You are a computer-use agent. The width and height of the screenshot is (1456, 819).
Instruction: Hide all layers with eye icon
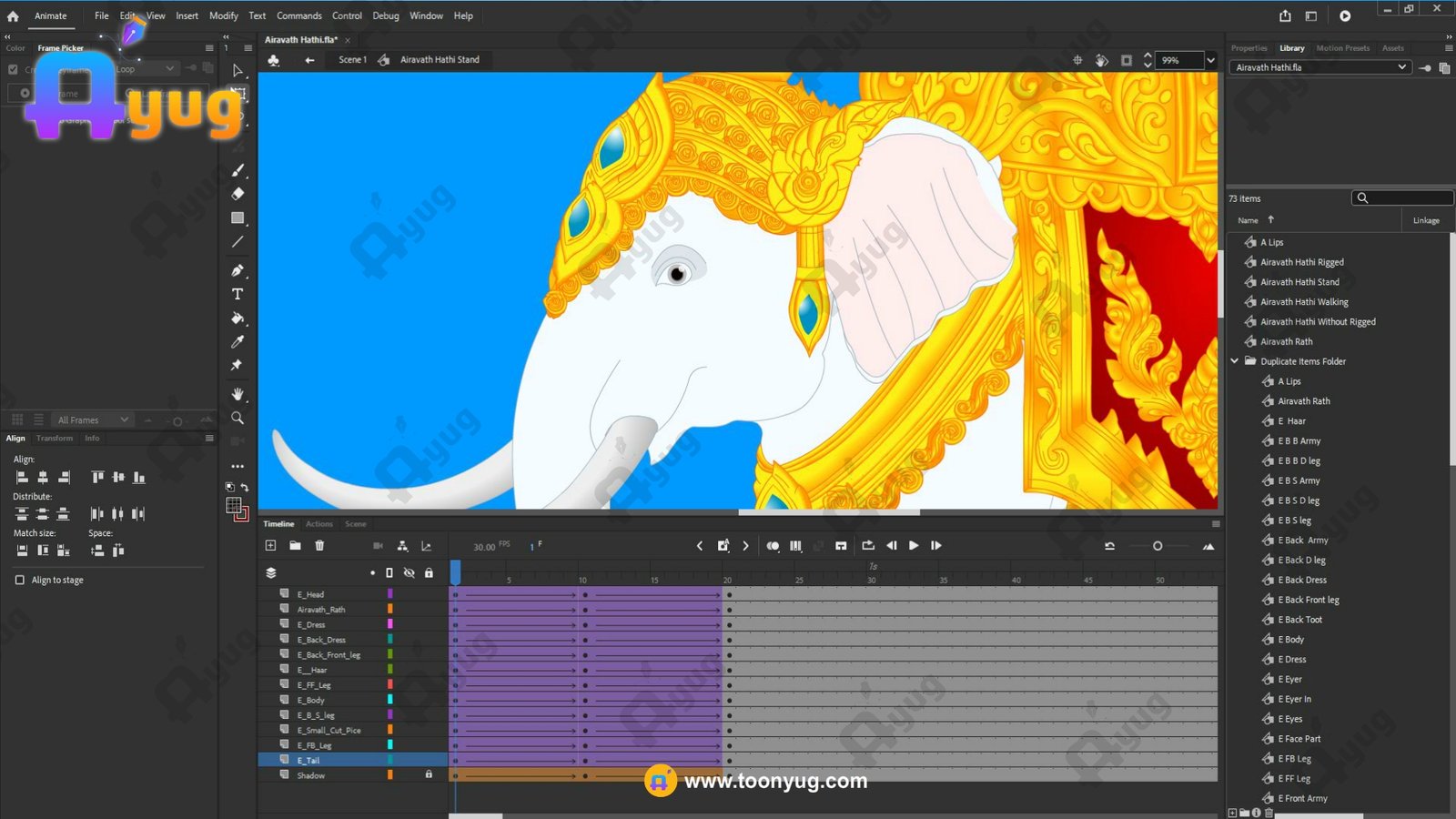tap(409, 572)
